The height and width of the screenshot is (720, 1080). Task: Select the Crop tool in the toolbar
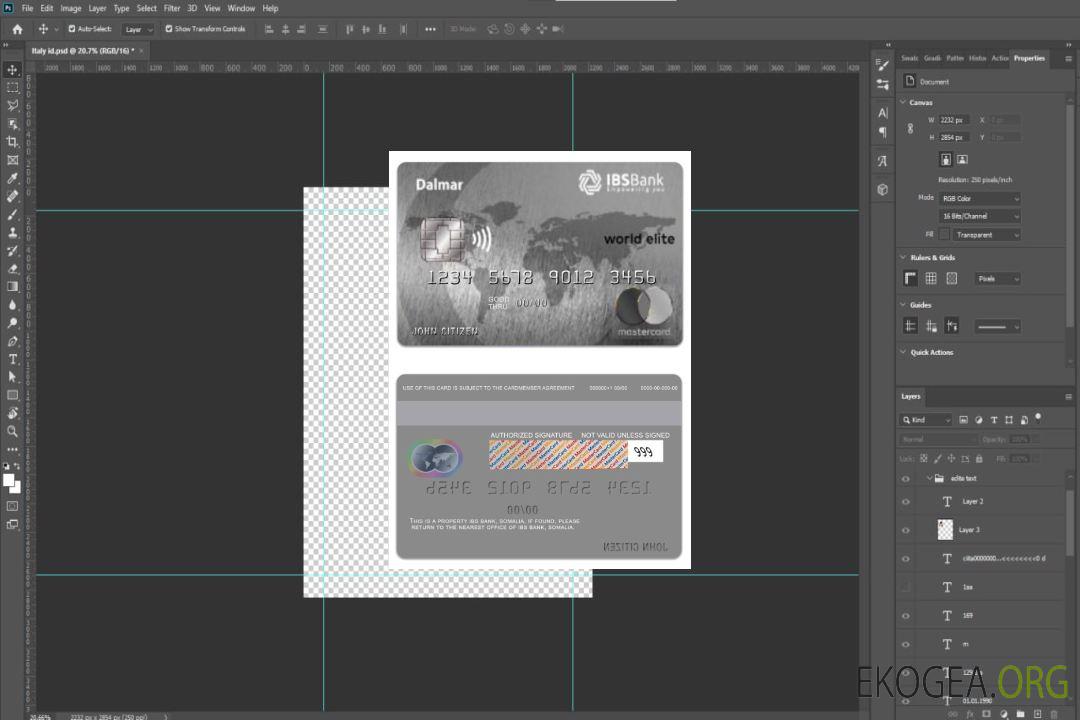coord(12,142)
